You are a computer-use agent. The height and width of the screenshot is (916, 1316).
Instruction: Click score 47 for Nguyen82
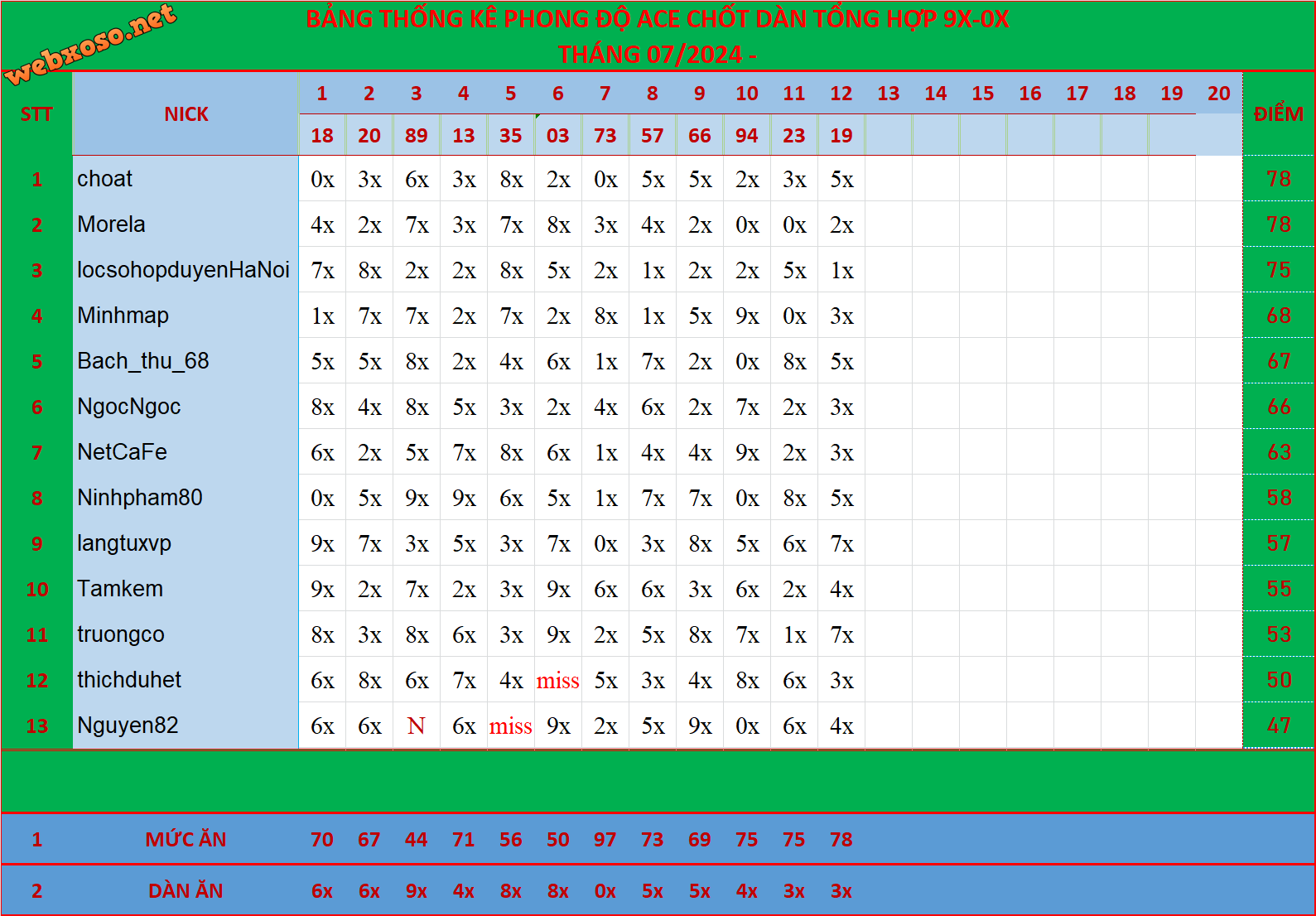[1278, 726]
